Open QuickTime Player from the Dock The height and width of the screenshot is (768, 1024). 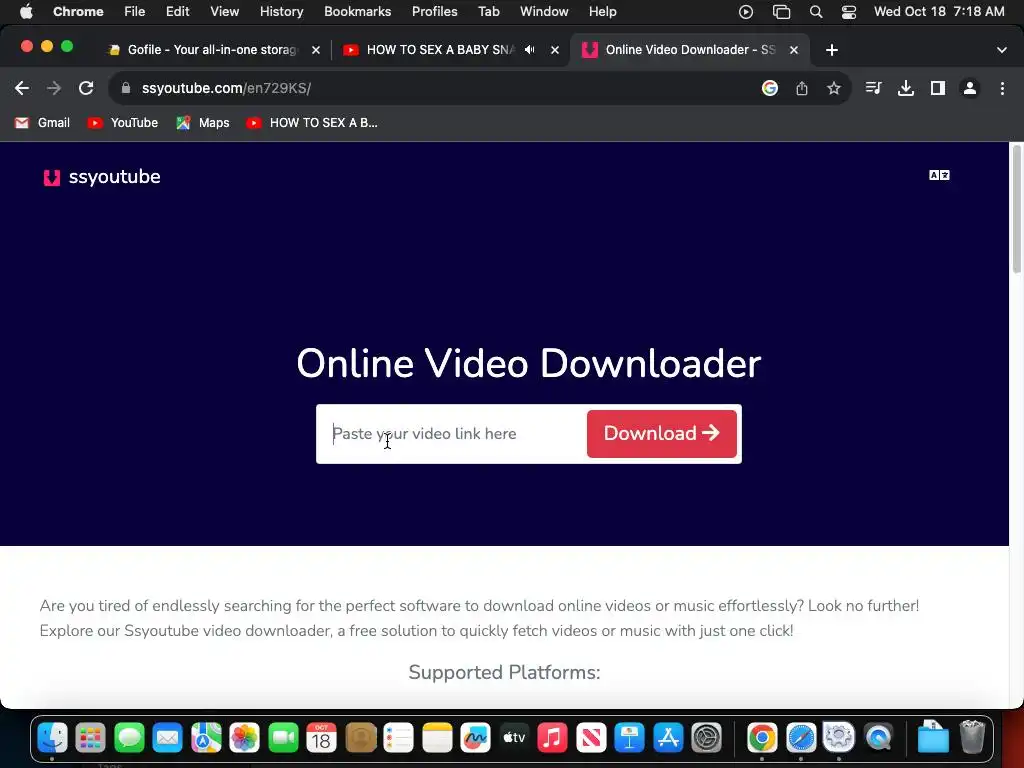pos(878,738)
